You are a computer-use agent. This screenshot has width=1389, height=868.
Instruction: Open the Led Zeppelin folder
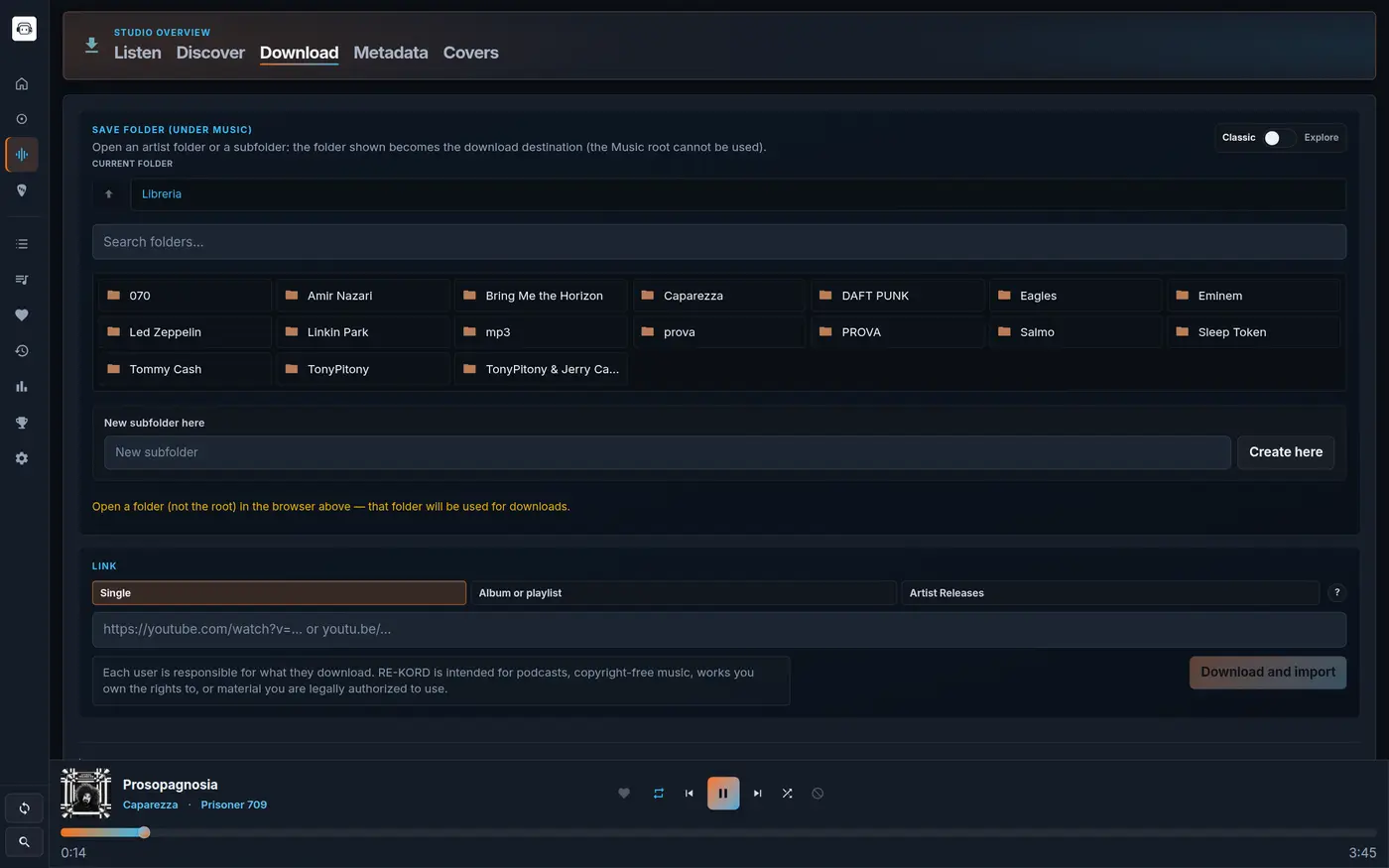point(185,332)
